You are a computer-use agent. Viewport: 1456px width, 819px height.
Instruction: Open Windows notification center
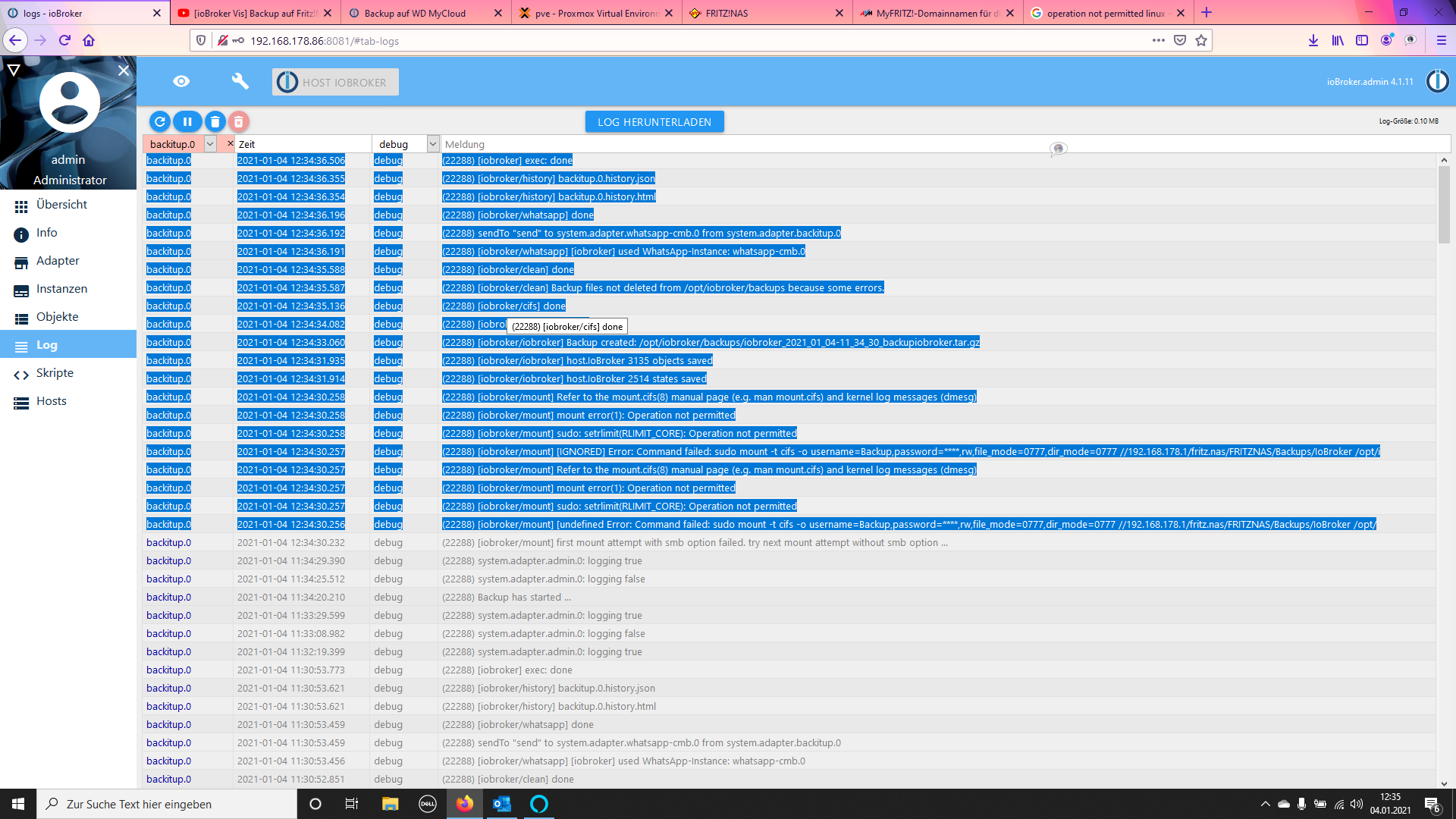pyautogui.click(x=1432, y=804)
